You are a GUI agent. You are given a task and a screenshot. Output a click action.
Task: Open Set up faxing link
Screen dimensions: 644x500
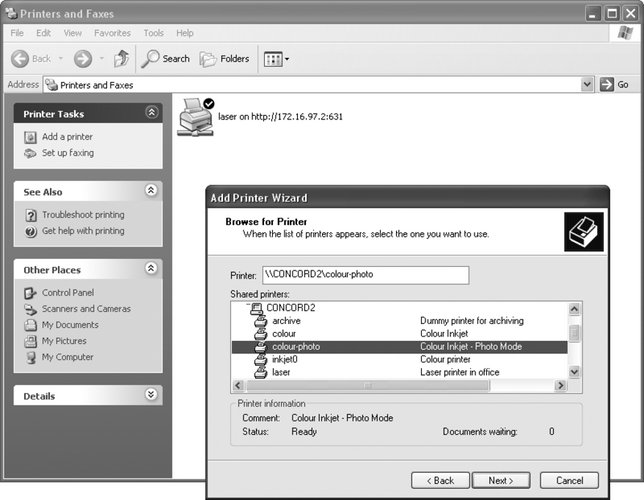click(67, 153)
